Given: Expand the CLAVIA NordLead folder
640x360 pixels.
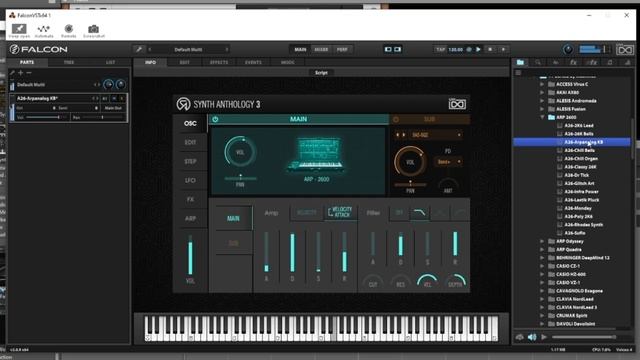Looking at the screenshot, I should tap(542, 299).
